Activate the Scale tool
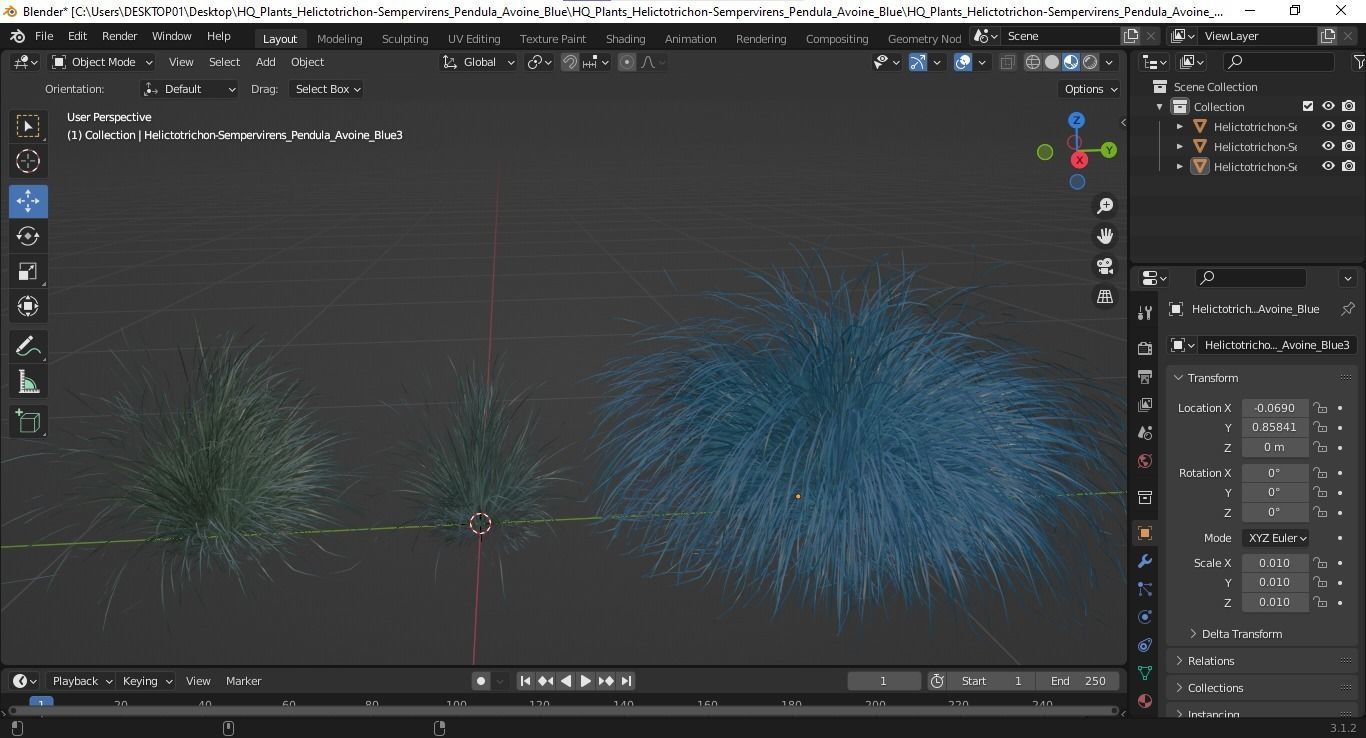Screen dimensions: 1366x738 tap(28, 272)
